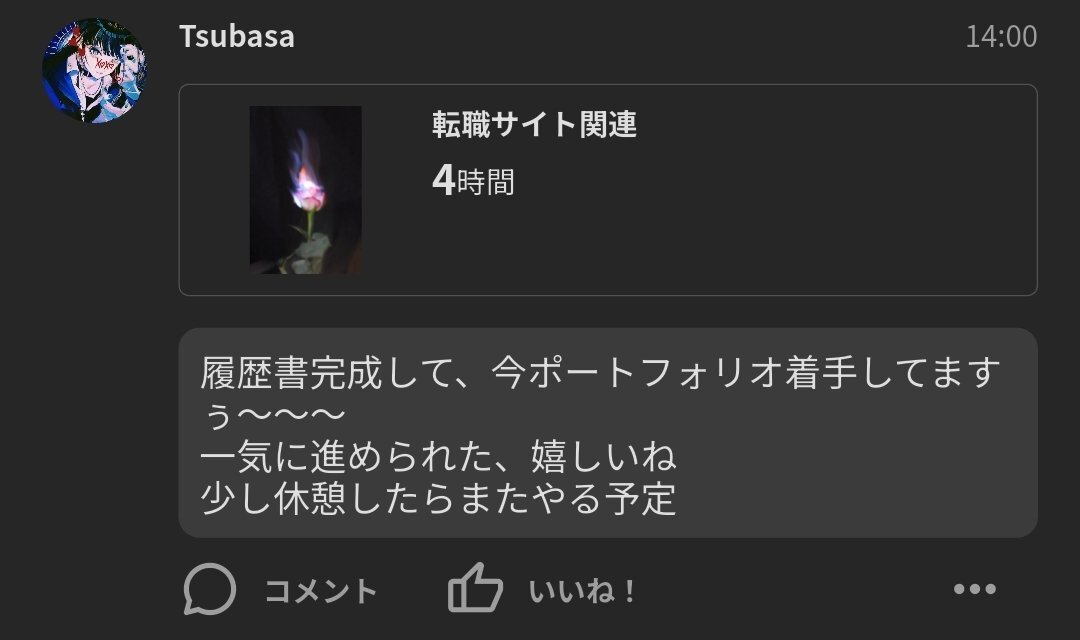Click the username Tsubasa

click(237, 37)
